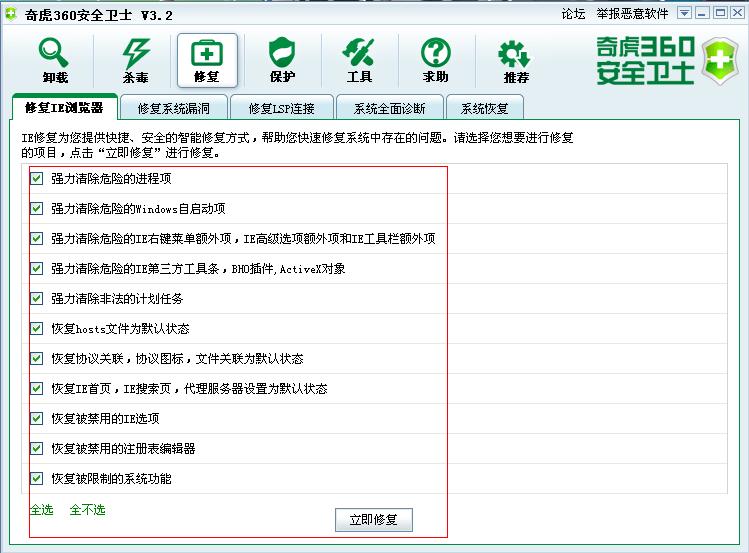
Task: Open the 论坛 forum link
Action: (573, 14)
